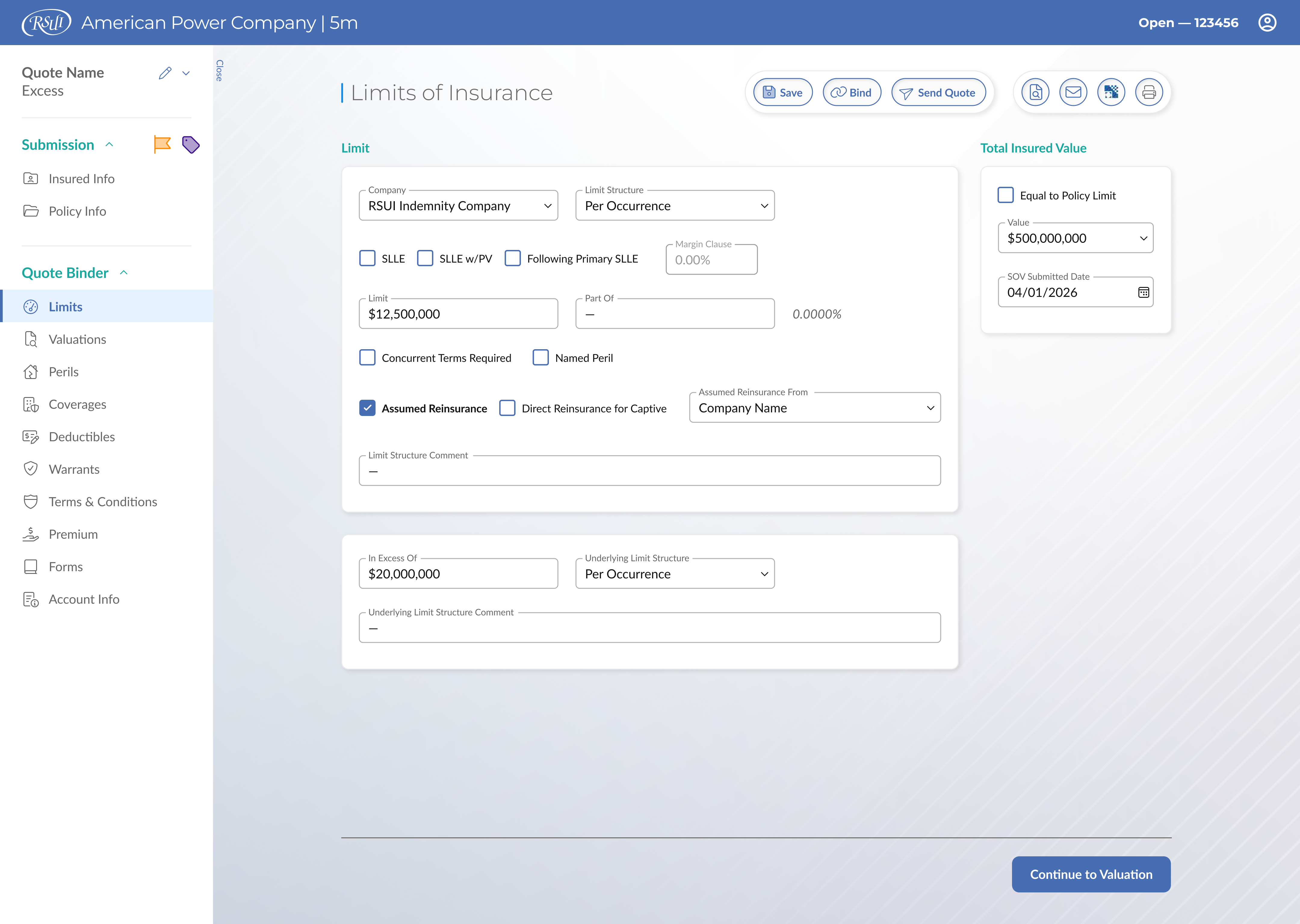Open the user account profile icon
The image size is (1300, 924).
(x=1267, y=23)
